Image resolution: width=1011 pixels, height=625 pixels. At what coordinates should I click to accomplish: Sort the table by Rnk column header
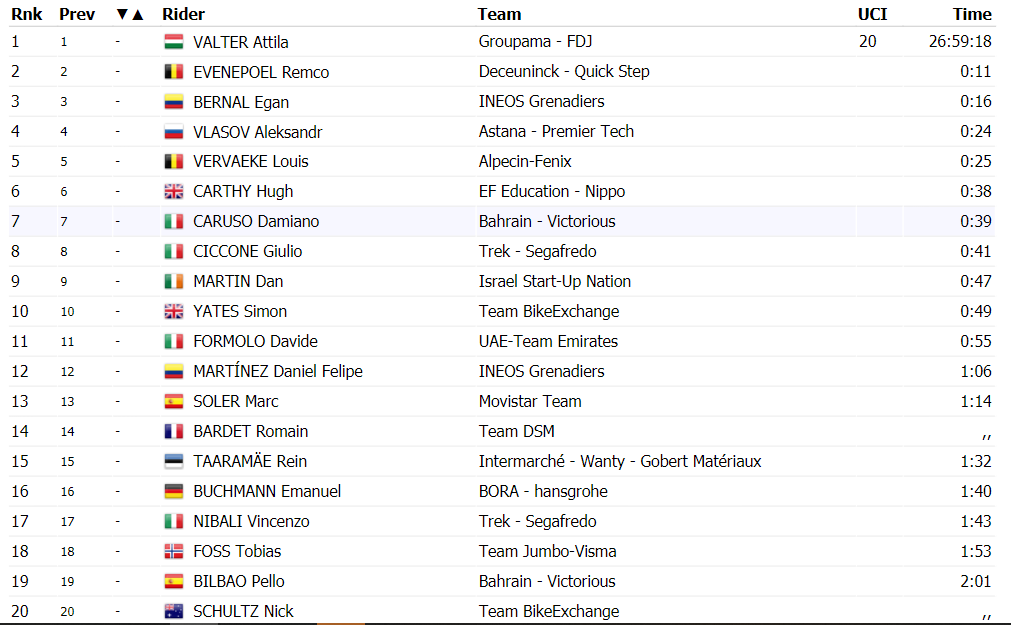[26, 14]
